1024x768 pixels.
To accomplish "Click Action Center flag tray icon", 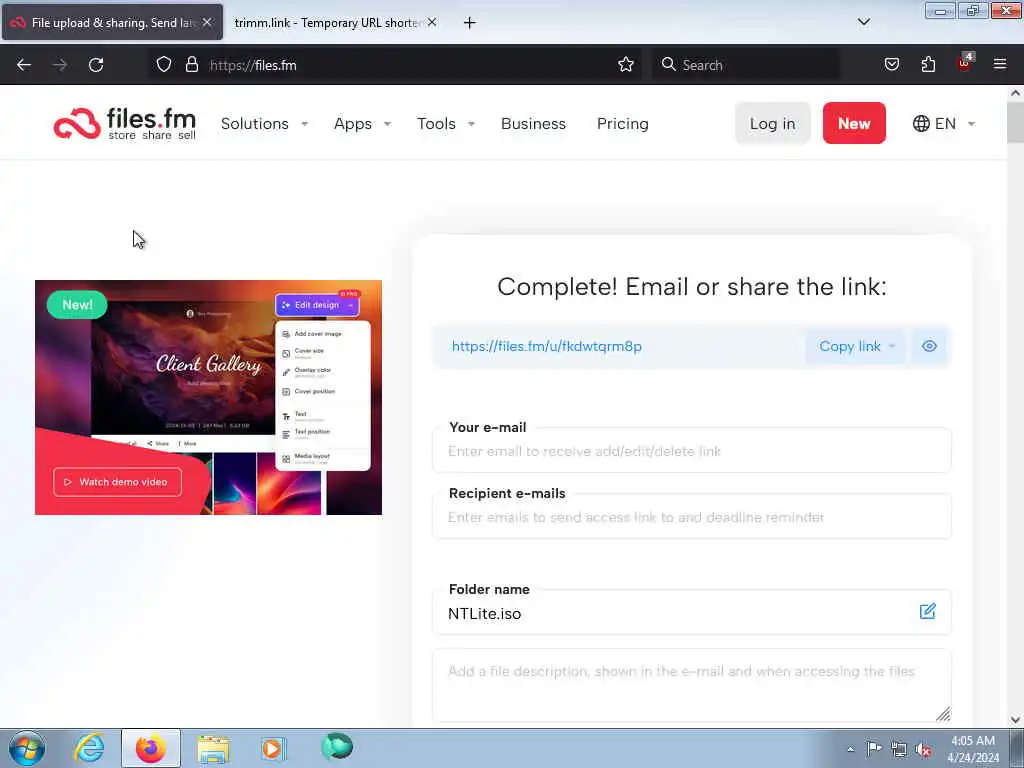I will pos(874,749).
